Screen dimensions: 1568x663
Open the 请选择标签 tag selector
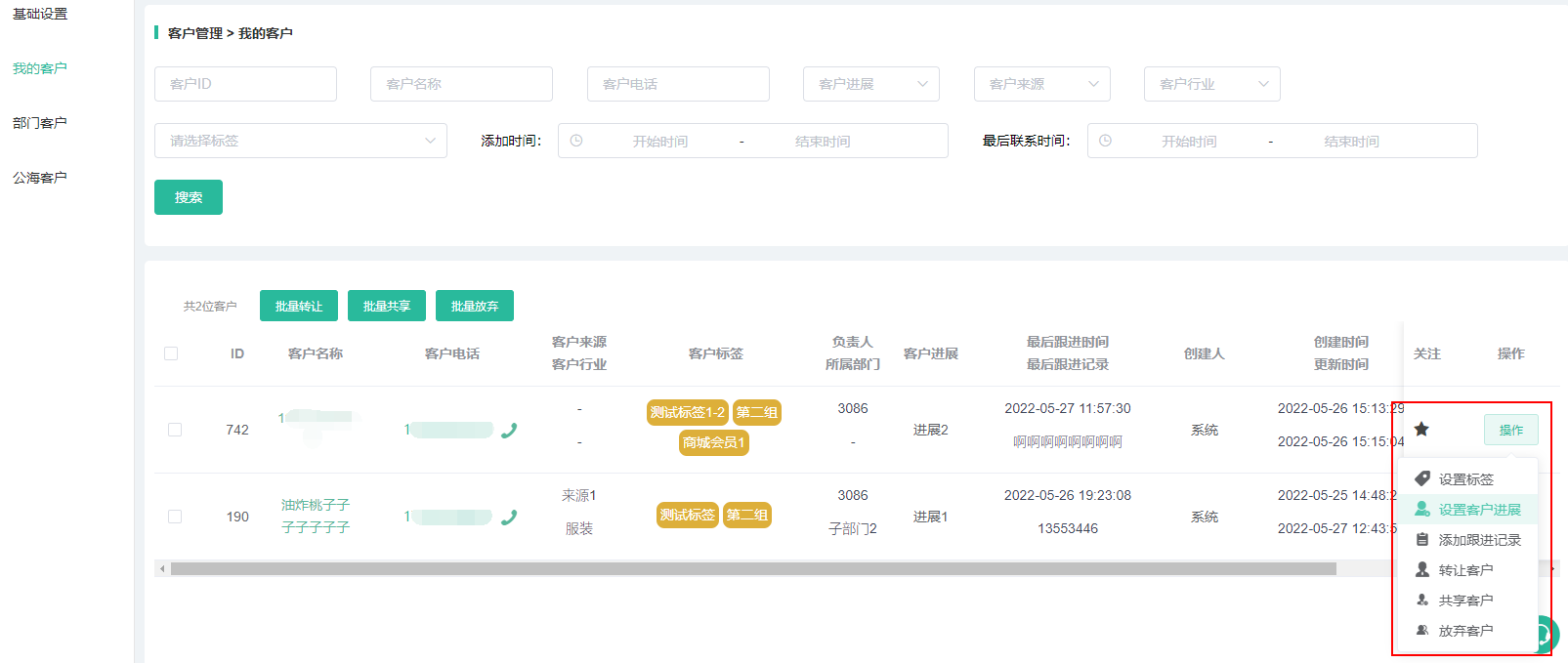(300, 141)
